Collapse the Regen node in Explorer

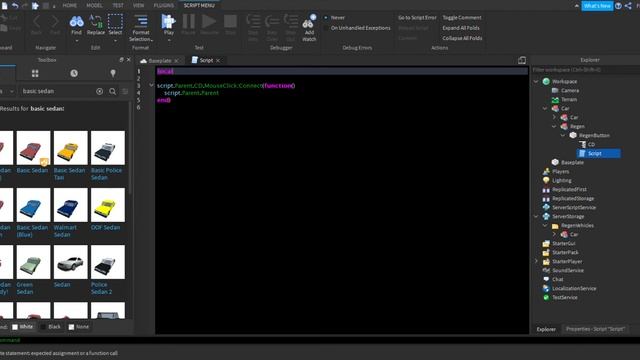click(x=554, y=127)
